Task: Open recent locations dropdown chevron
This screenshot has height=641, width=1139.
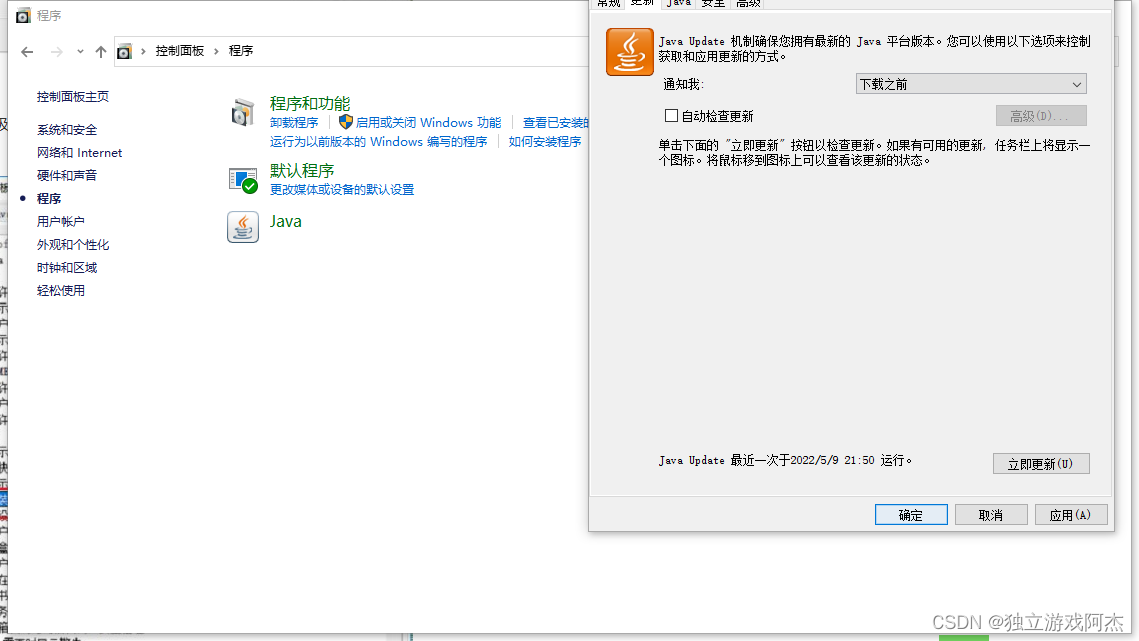Action: pos(80,52)
